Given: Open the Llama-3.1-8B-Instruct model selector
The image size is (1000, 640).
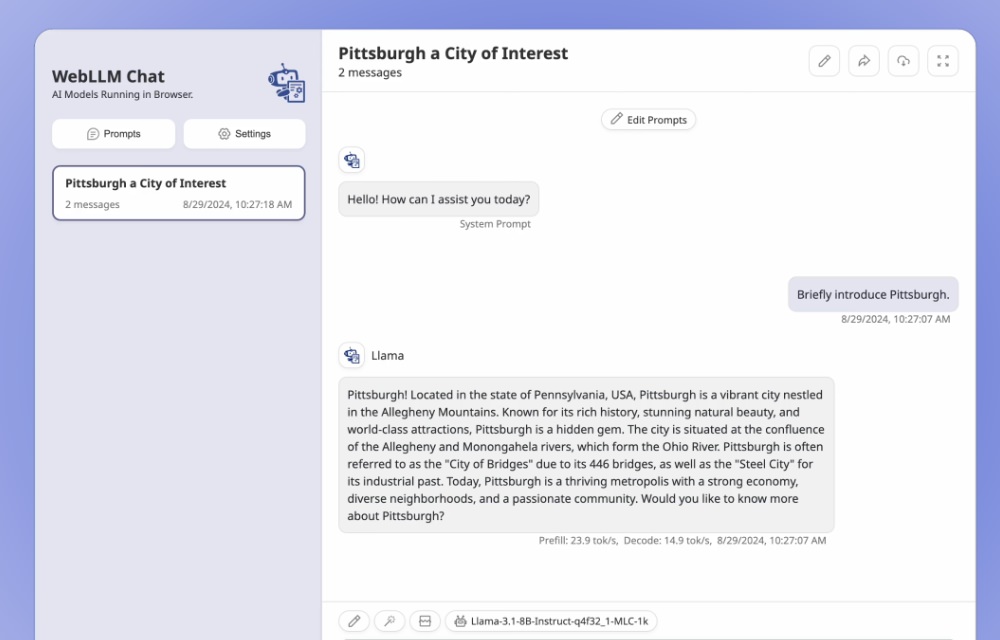Looking at the screenshot, I should pyautogui.click(x=551, y=621).
